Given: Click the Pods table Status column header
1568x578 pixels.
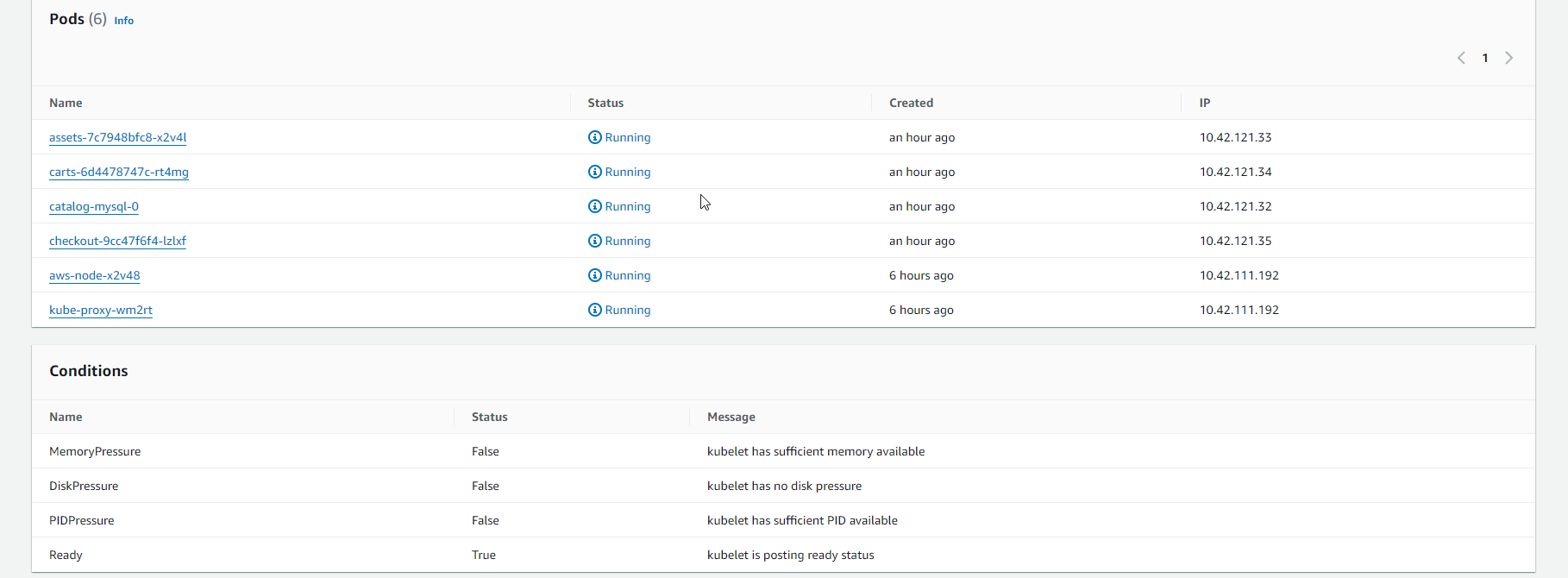Looking at the screenshot, I should 605,103.
